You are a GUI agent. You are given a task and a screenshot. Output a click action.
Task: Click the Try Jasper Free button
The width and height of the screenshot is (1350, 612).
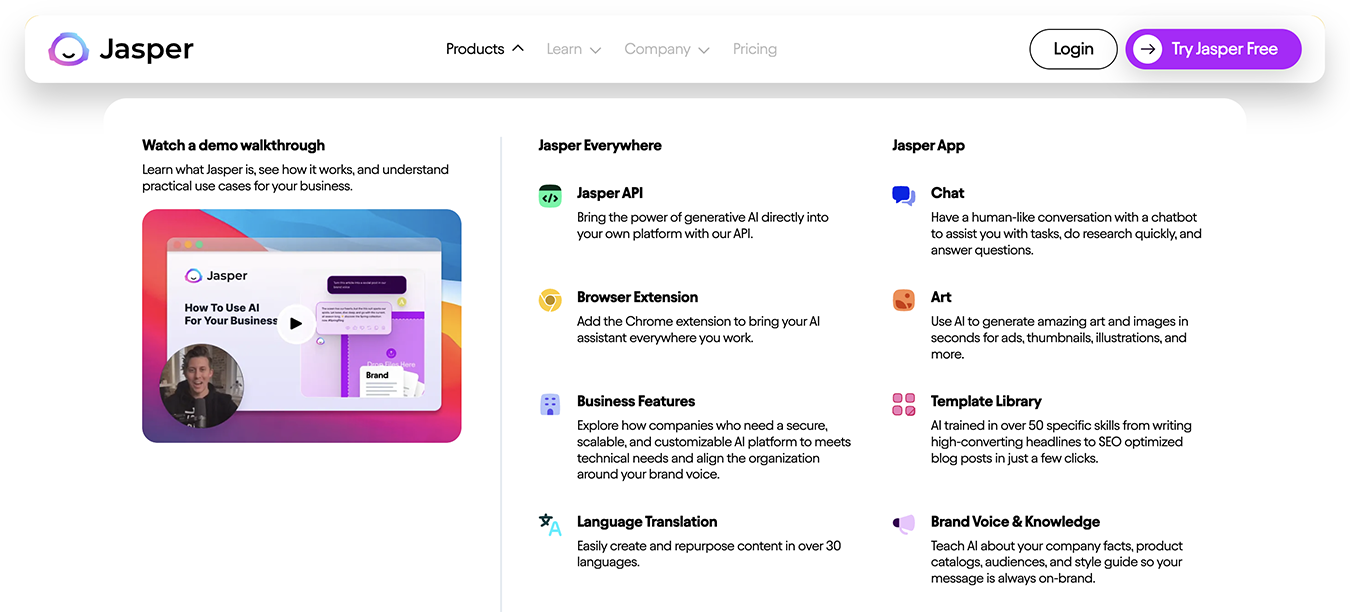click(1213, 49)
